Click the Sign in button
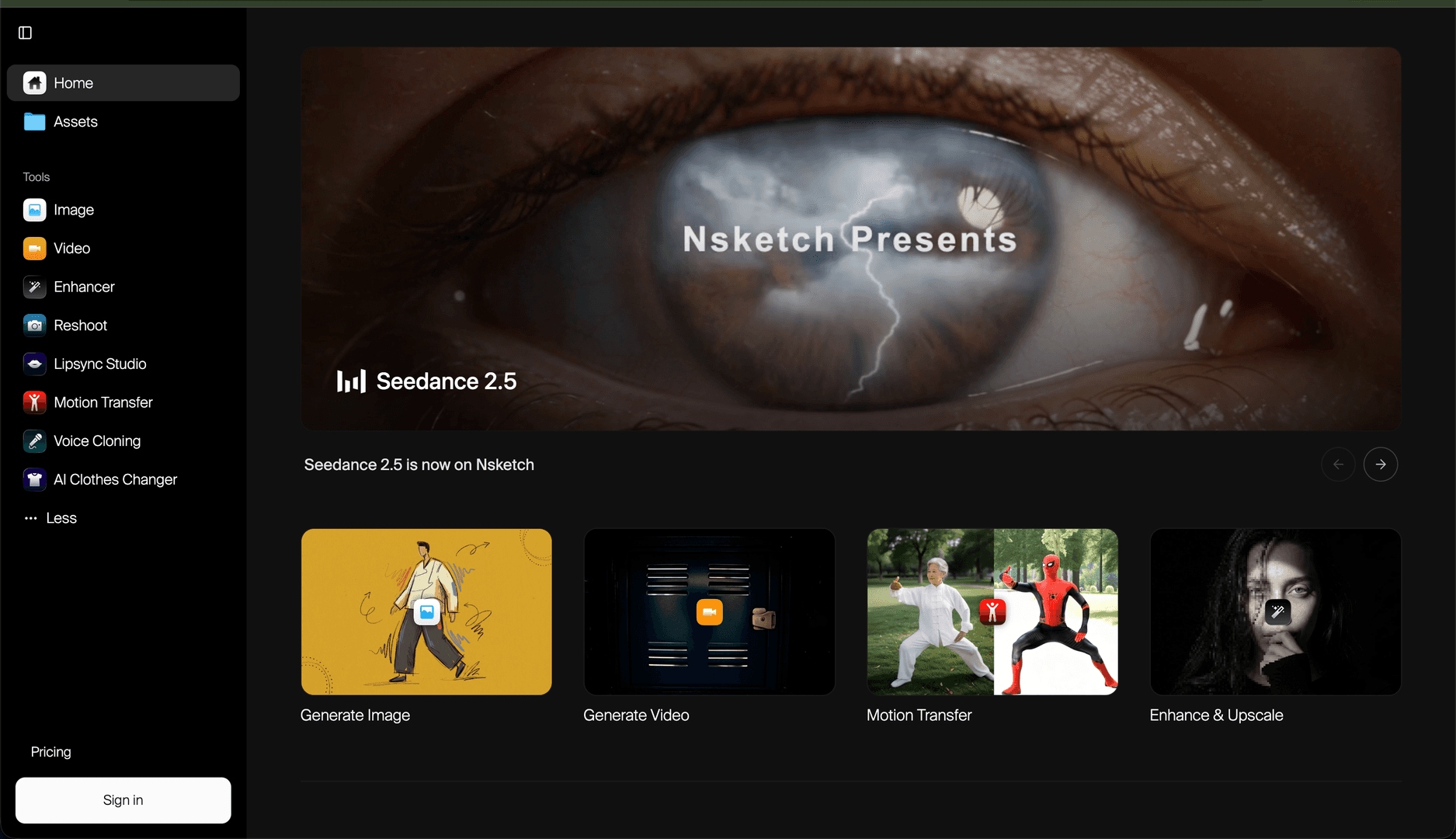 pyautogui.click(x=123, y=800)
